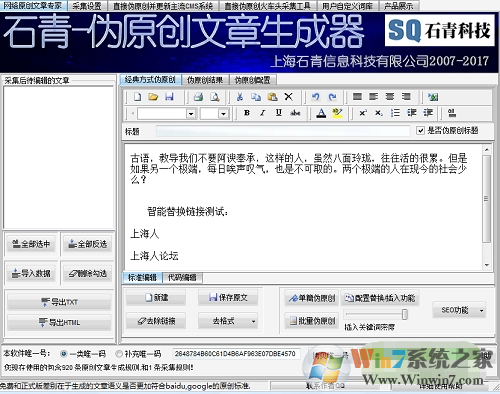500x394 pixels.
Task: Open 直接伪原创并更新主流CMS系统 tab
Action: pyautogui.click(x=163, y=6)
